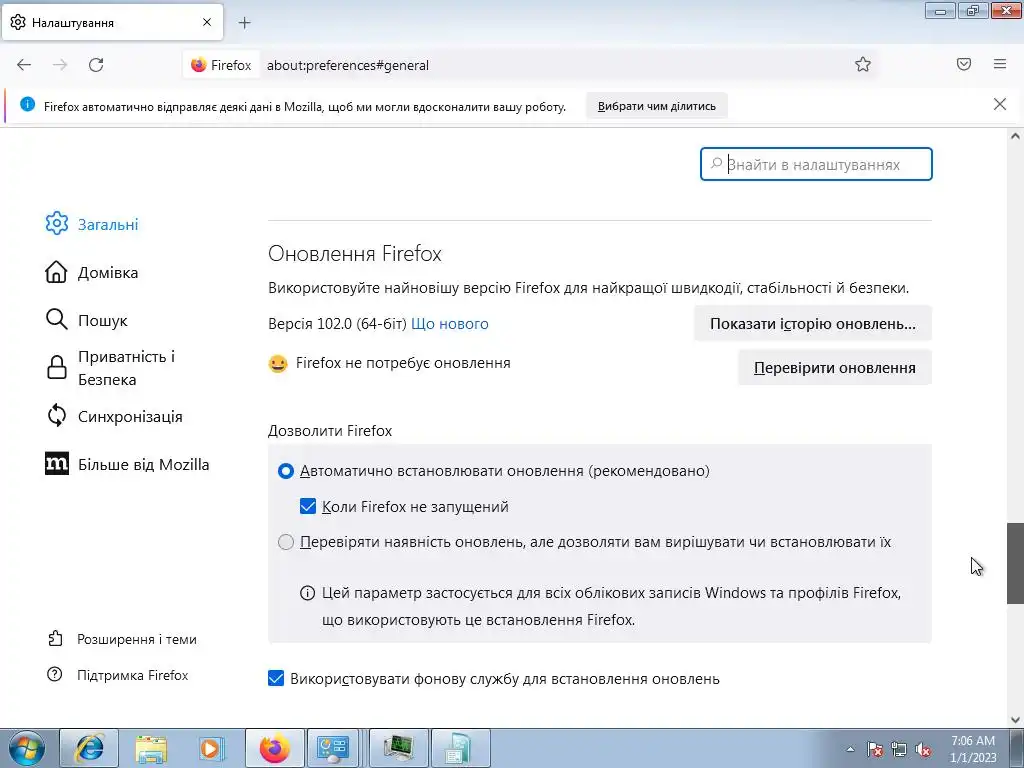Select Автоматично встановлювати оновлення radio

(286, 471)
